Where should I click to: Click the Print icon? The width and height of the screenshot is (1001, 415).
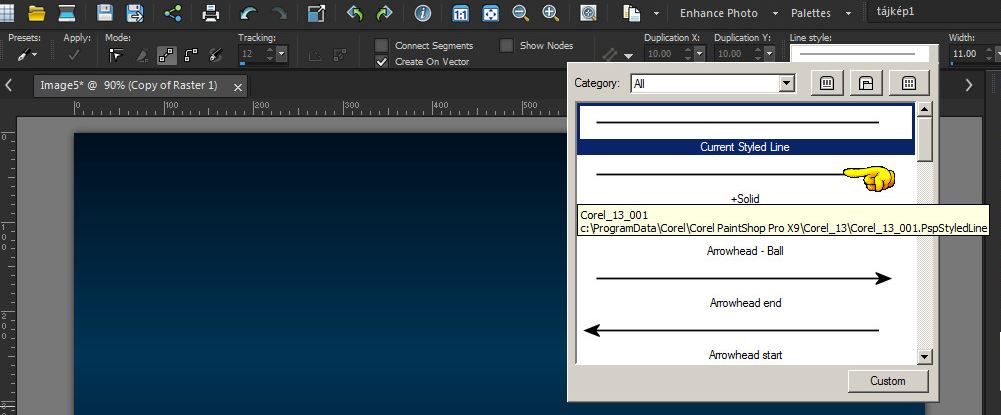[211, 14]
